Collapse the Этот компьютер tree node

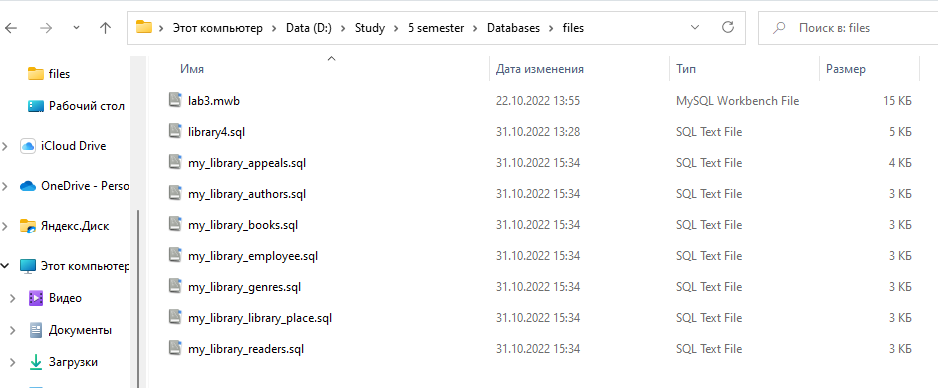(x=5, y=265)
